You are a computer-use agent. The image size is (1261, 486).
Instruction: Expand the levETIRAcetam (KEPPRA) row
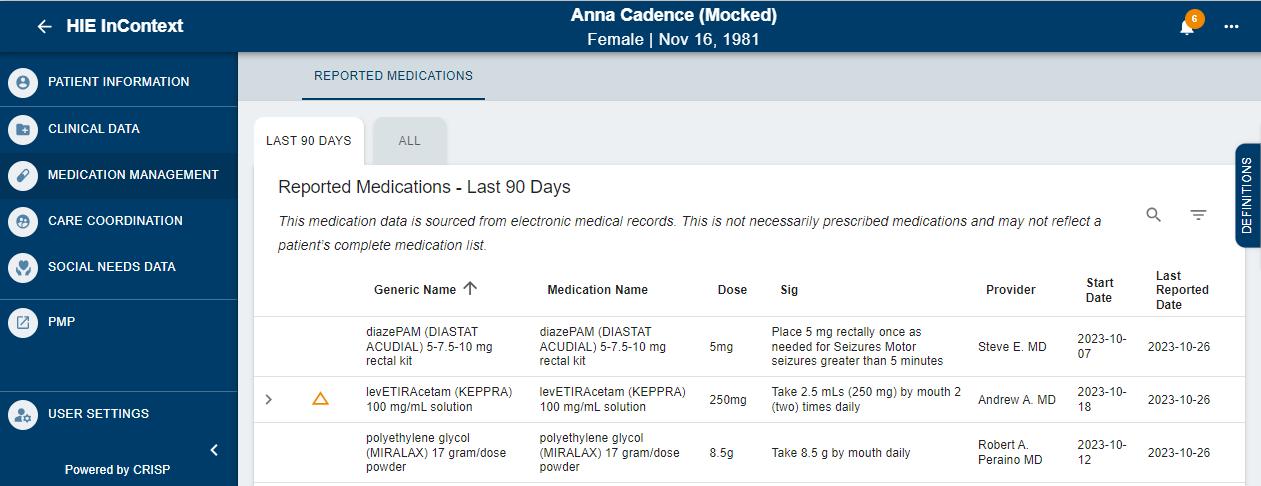(268, 400)
